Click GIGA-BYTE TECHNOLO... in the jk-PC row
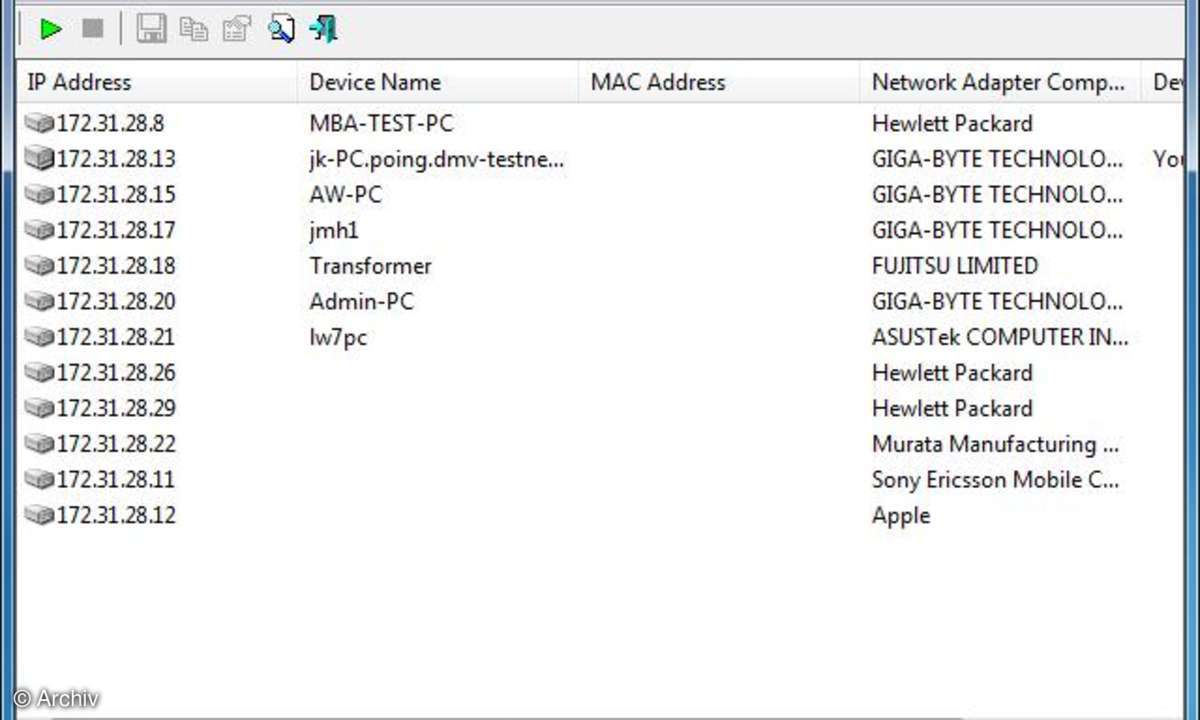 point(997,158)
